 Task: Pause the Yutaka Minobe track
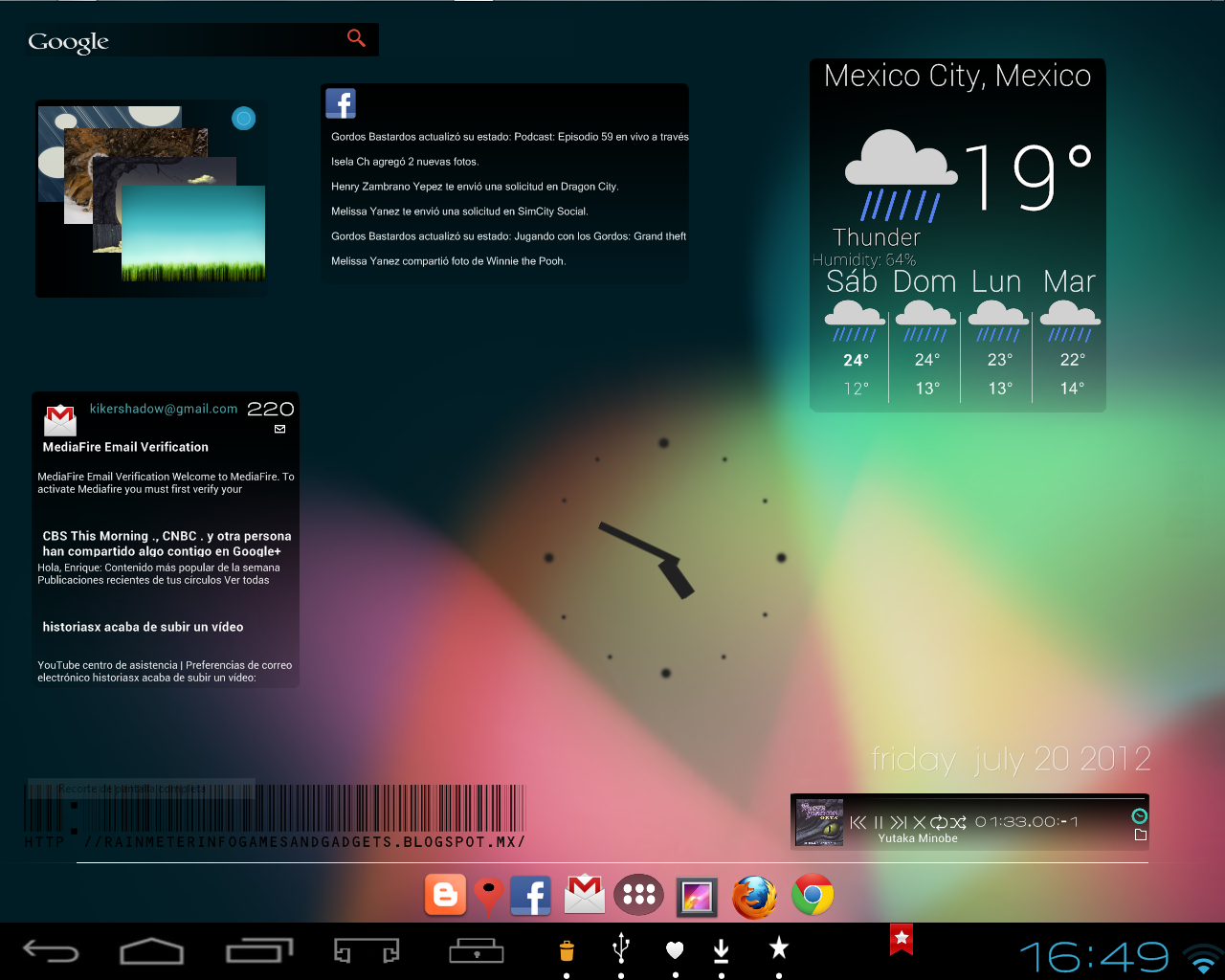(x=878, y=822)
